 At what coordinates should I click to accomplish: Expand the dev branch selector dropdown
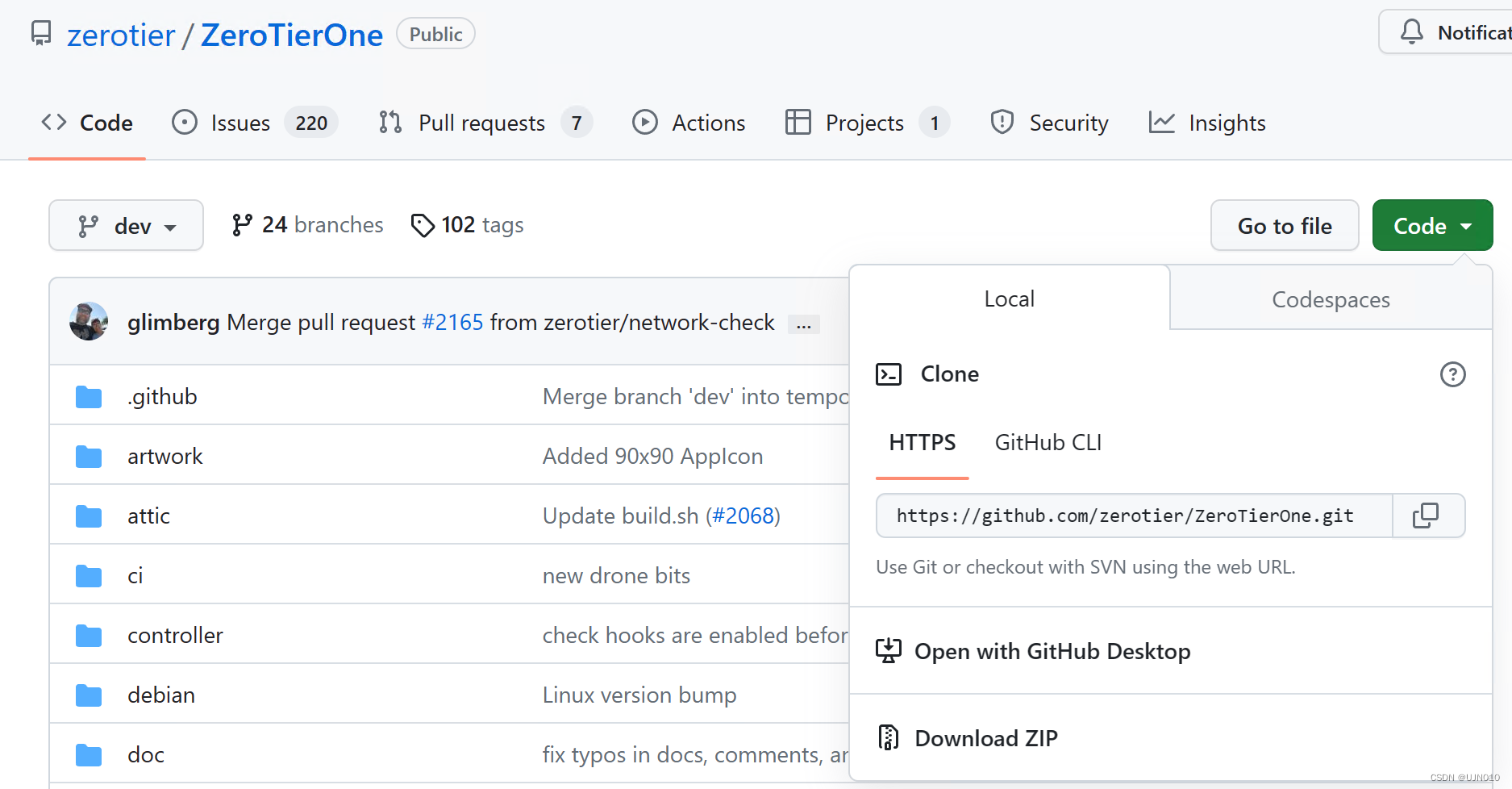click(x=126, y=225)
